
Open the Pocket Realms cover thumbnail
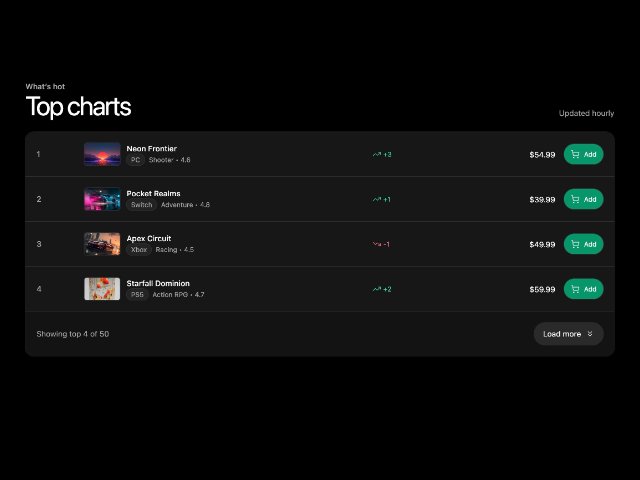coord(102,199)
